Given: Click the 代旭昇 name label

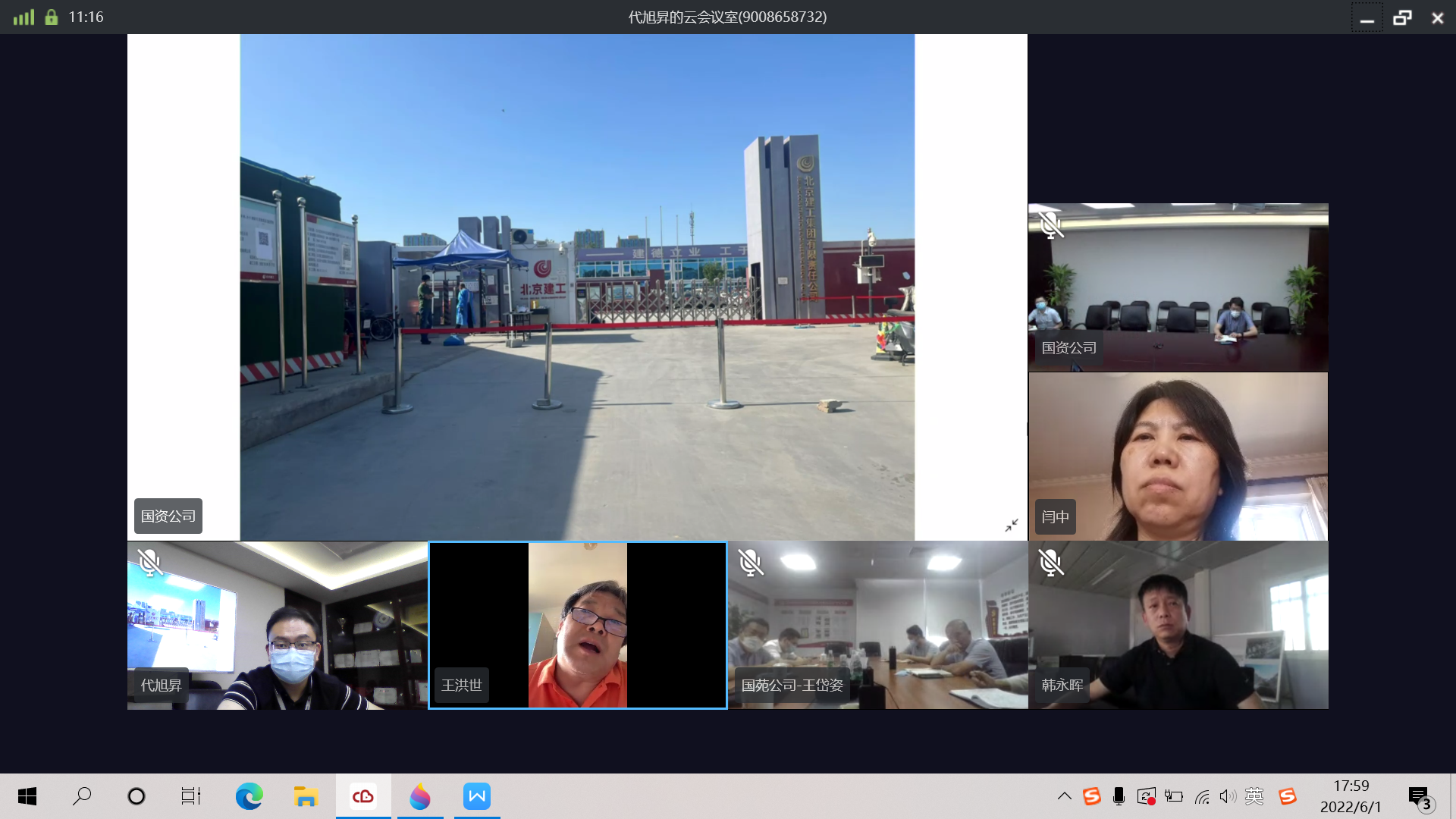Looking at the screenshot, I should [x=161, y=685].
